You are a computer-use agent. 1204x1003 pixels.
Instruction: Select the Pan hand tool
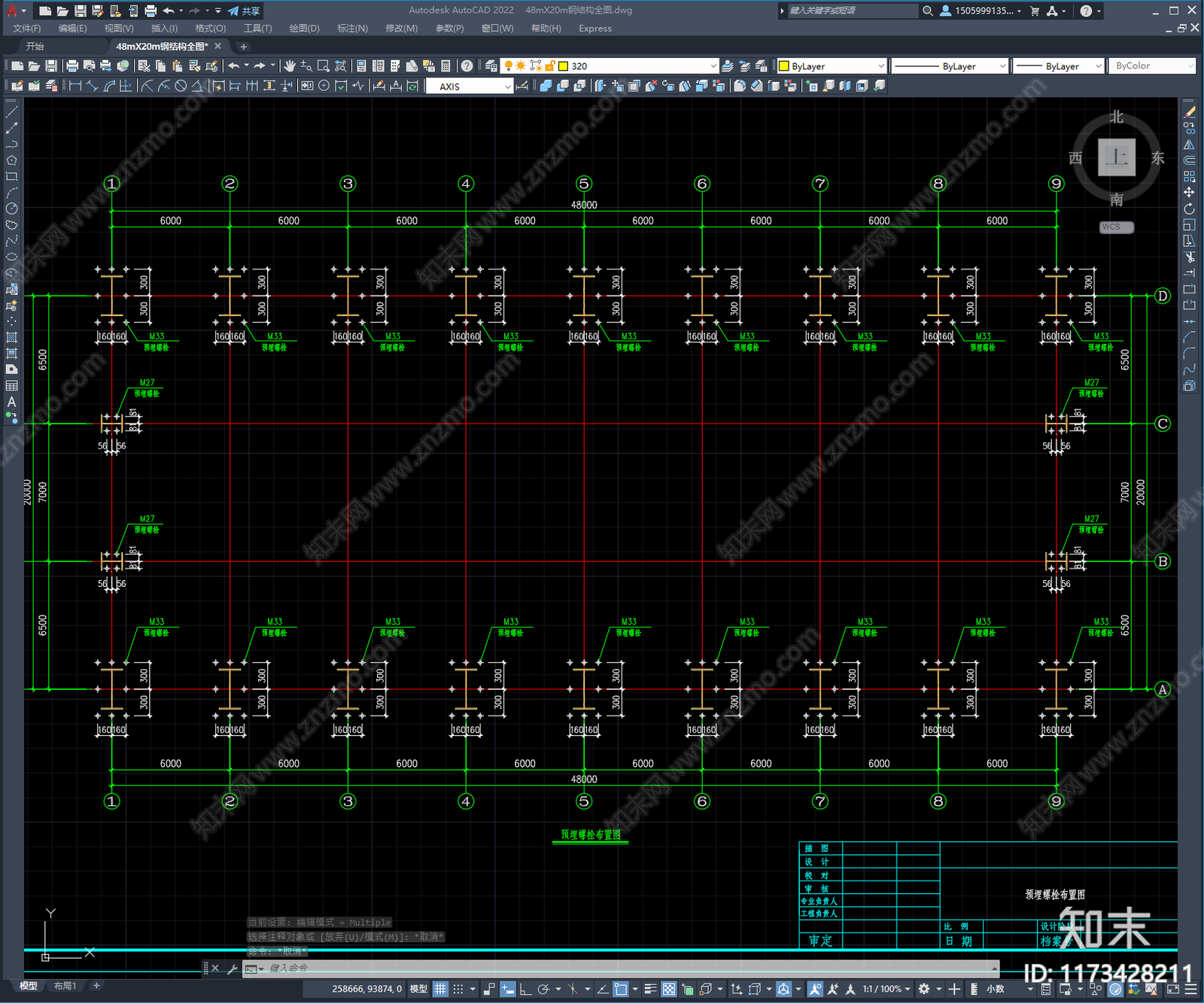[x=290, y=66]
